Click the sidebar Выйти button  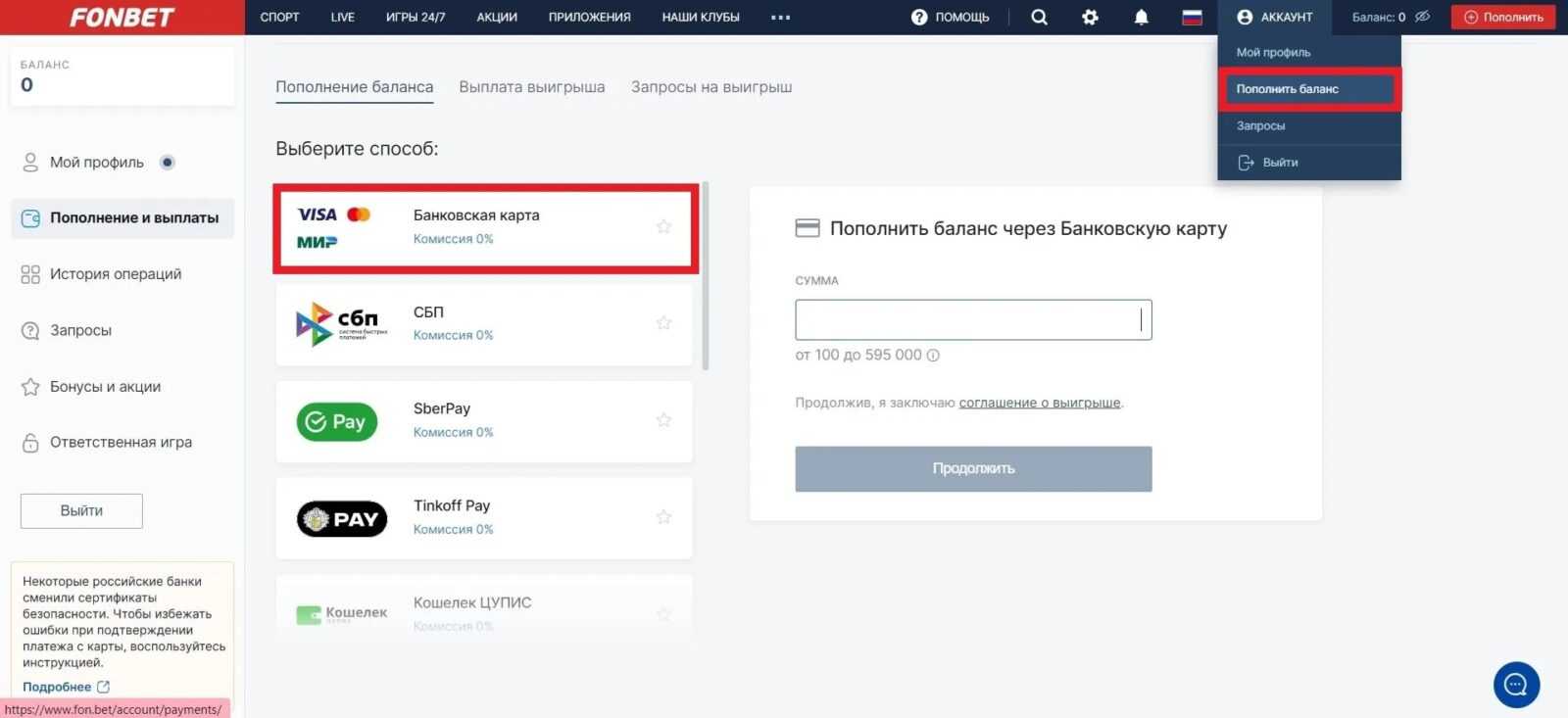click(81, 511)
